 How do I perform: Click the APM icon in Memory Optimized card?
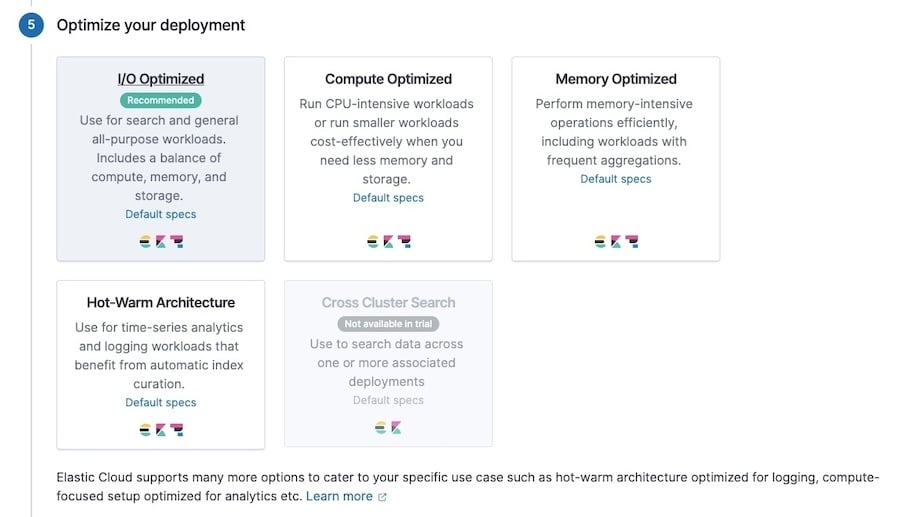click(631, 241)
